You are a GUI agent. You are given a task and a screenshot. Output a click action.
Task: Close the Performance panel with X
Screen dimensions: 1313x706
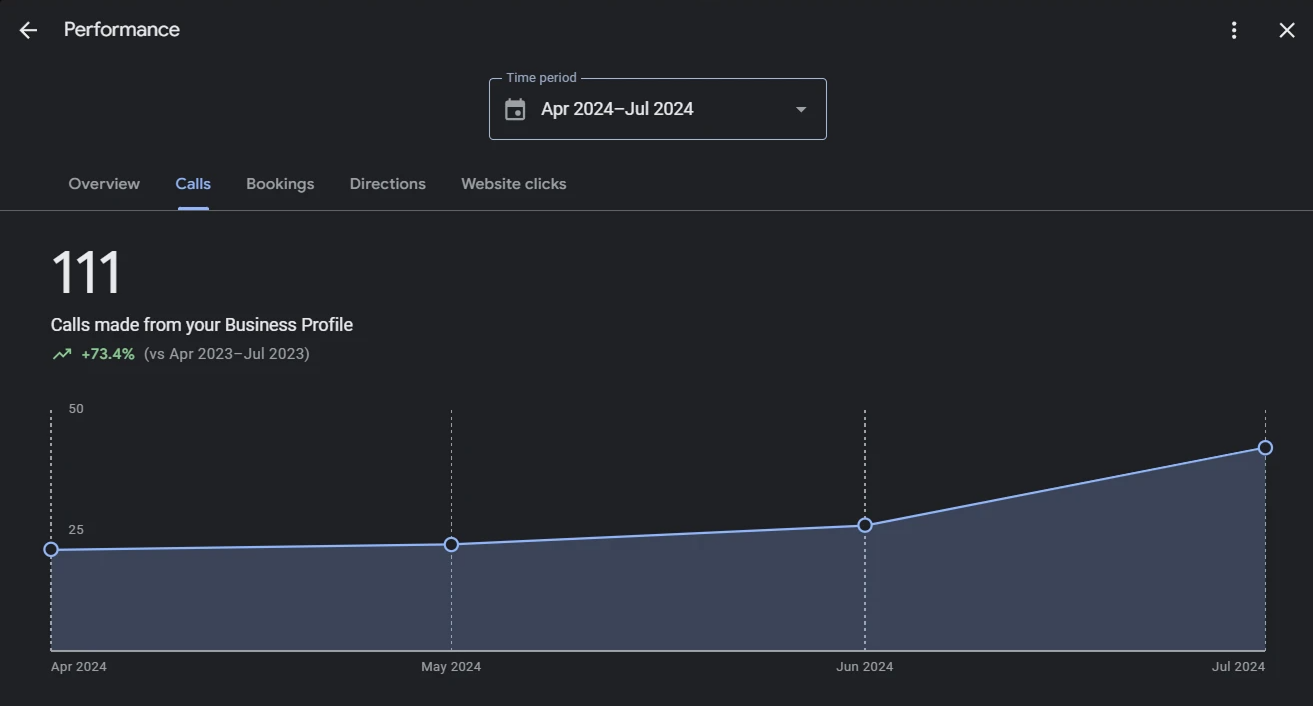(x=1287, y=30)
